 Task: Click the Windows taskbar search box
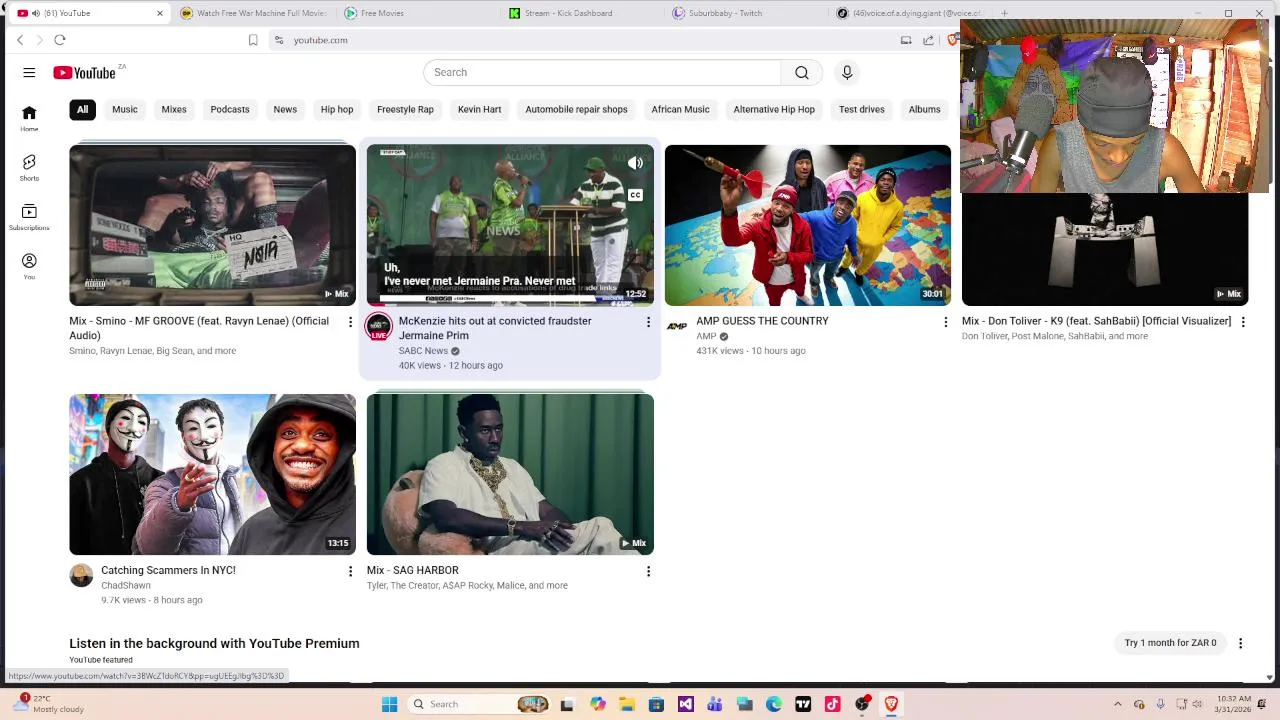click(x=480, y=704)
